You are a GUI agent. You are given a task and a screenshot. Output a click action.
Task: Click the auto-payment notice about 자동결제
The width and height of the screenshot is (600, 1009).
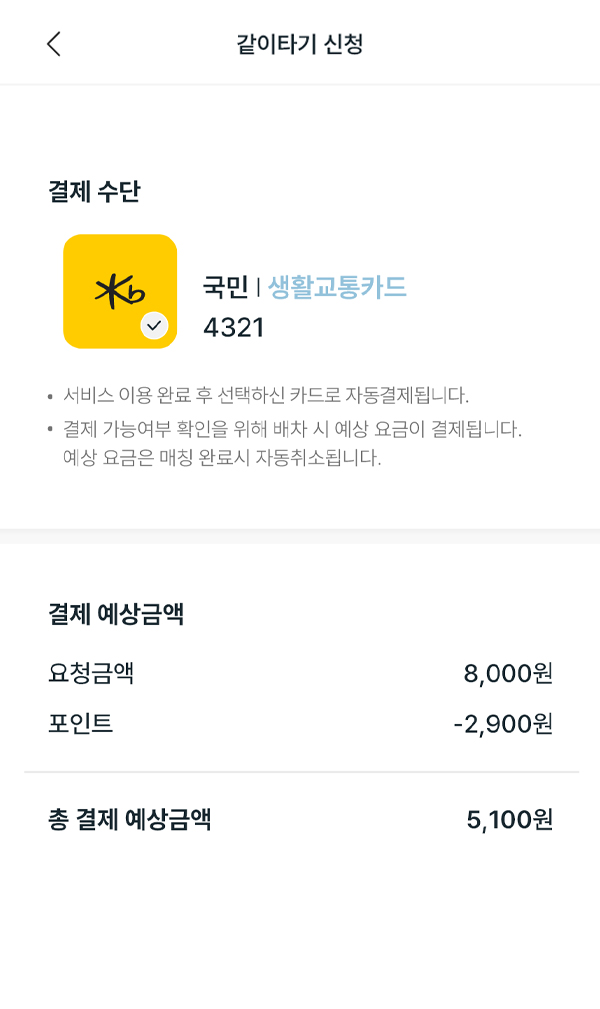click(266, 395)
